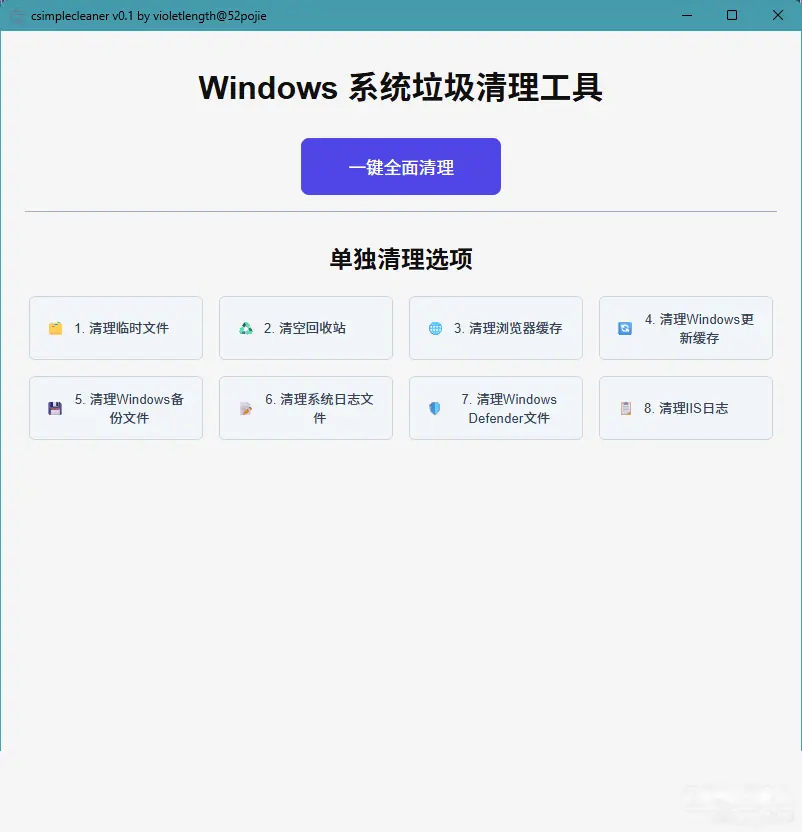Click the blue globe browser cache icon
802x832 pixels.
(435, 328)
